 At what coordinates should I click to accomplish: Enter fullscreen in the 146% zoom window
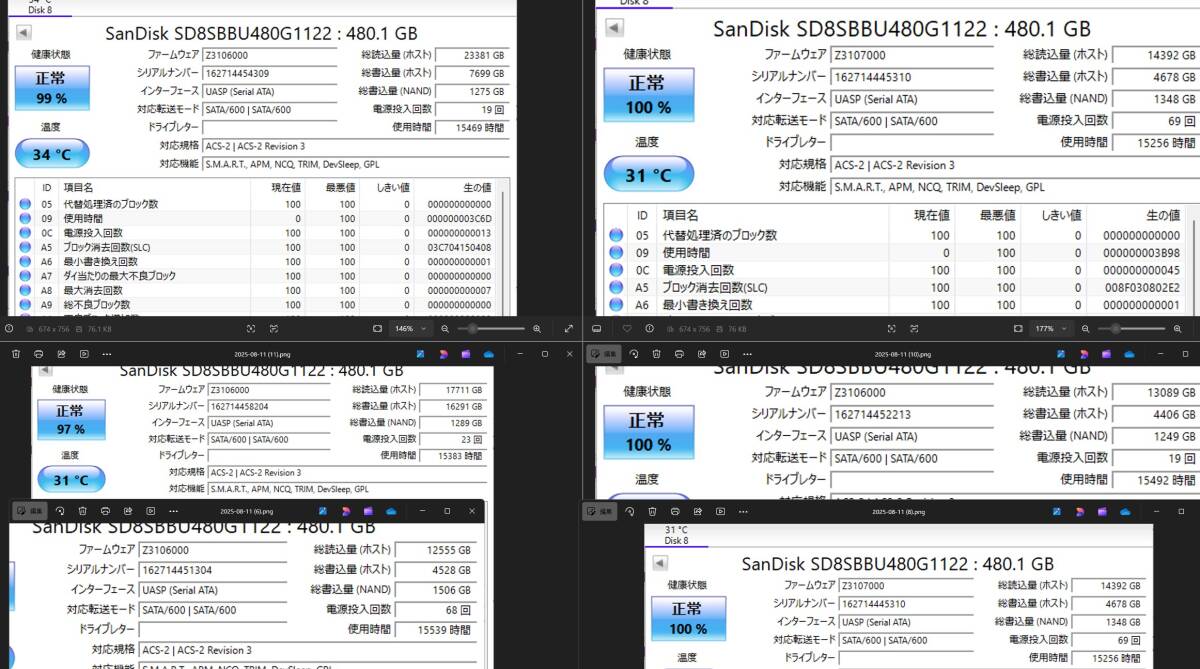(569, 328)
